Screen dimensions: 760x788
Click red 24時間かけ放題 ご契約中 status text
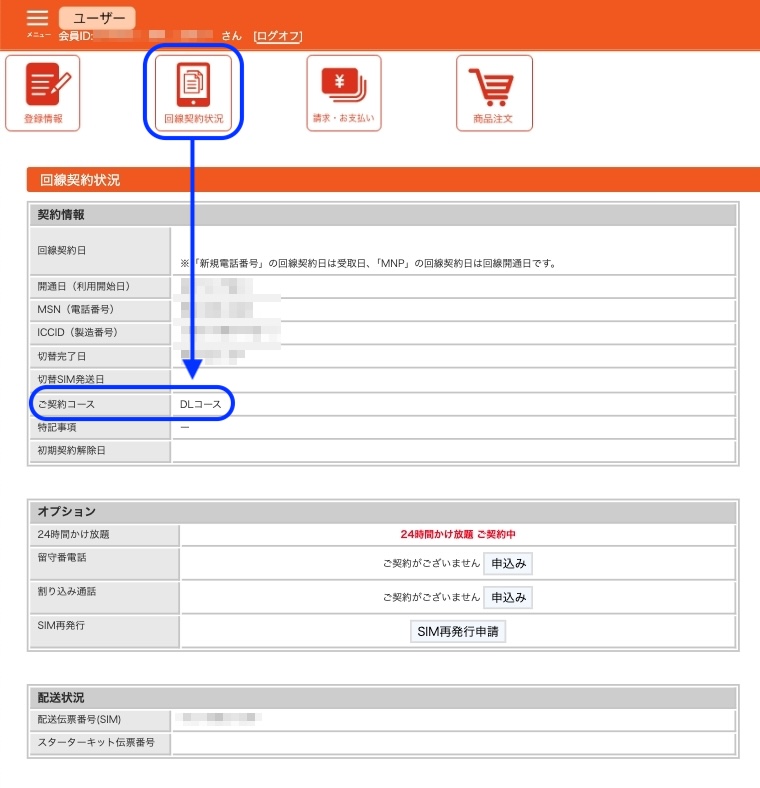[458, 535]
